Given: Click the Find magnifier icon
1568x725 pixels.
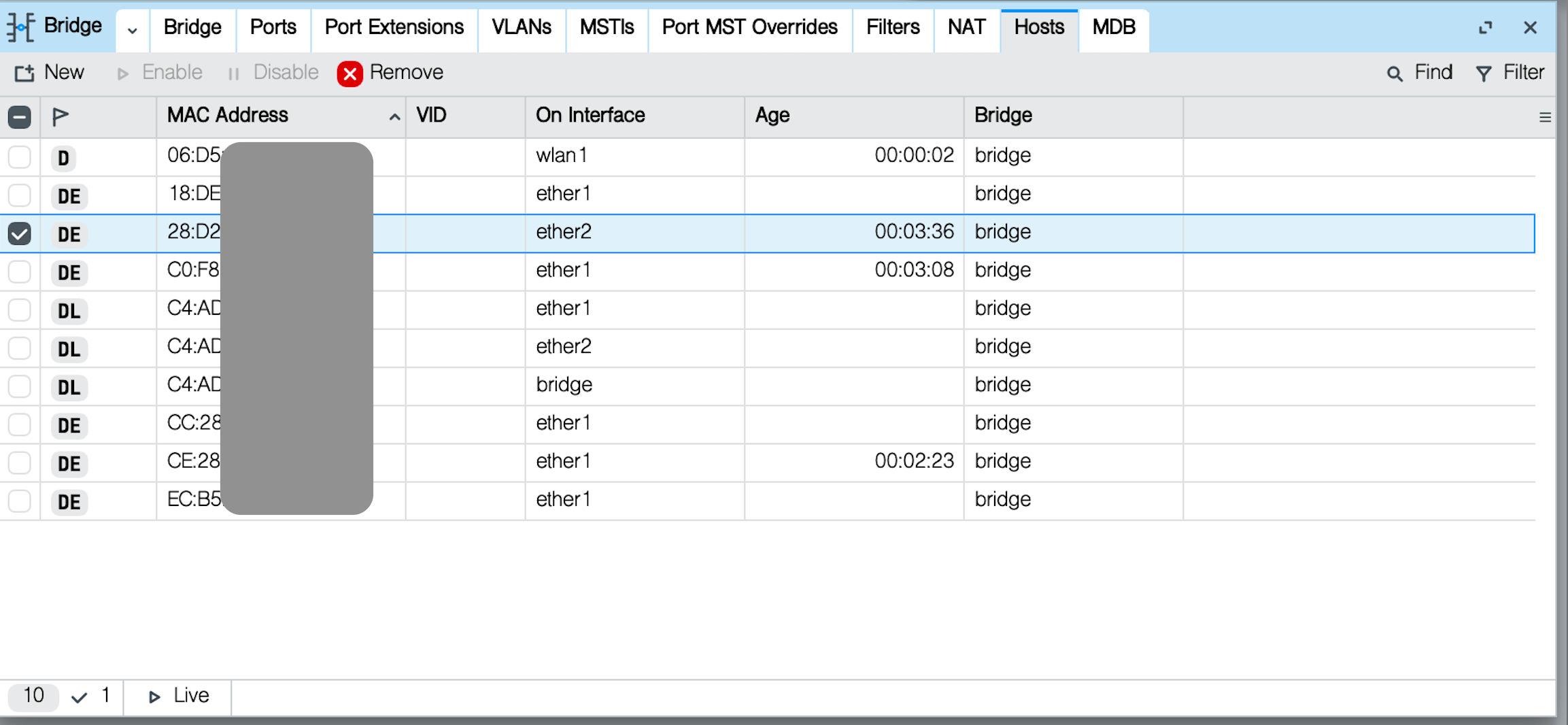Looking at the screenshot, I should (x=1395, y=73).
